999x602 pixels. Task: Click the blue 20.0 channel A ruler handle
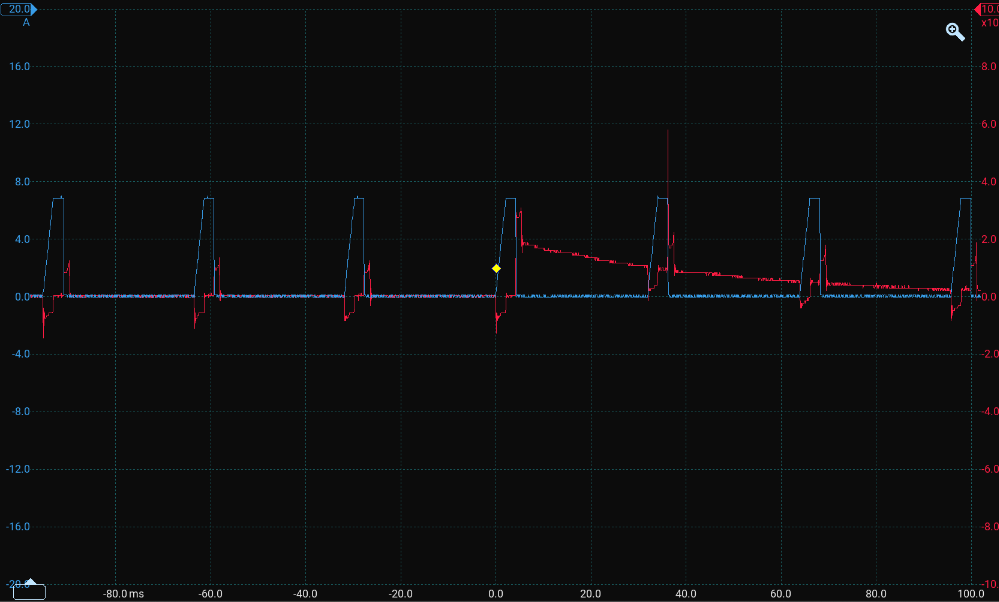coord(19,8)
